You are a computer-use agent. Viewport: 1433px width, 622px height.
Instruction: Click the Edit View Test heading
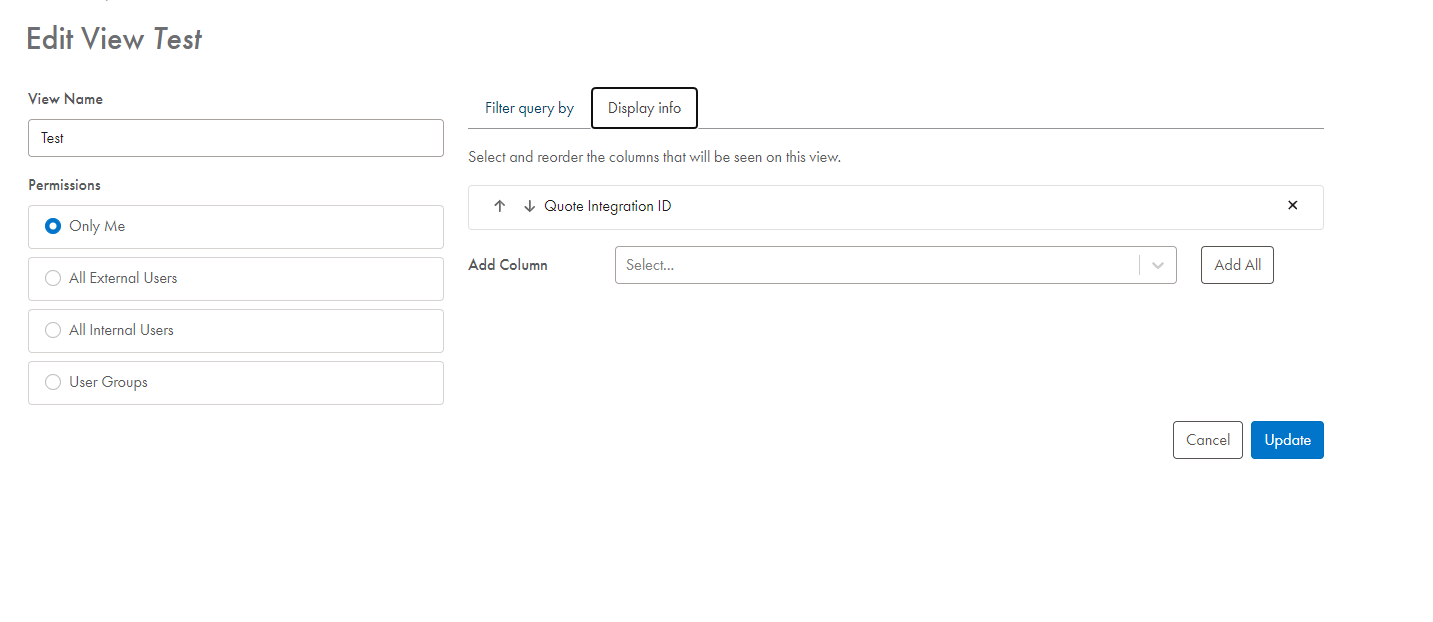[x=114, y=39]
